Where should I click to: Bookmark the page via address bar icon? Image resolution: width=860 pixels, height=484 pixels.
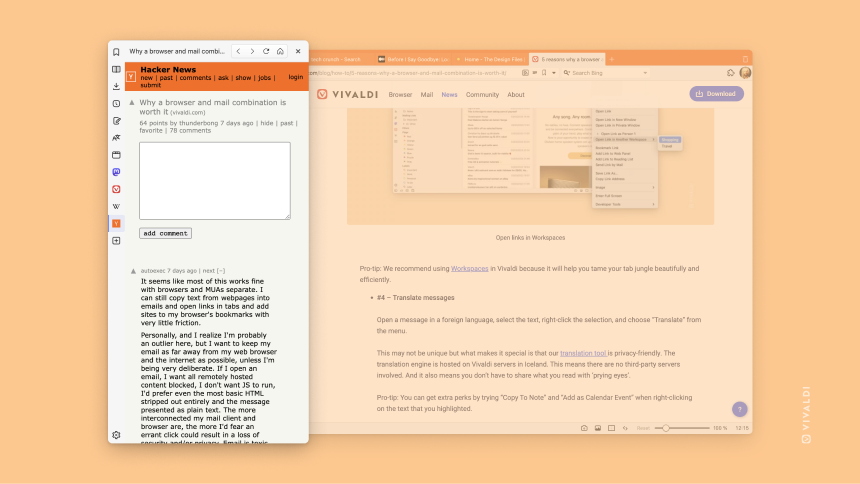(544, 72)
